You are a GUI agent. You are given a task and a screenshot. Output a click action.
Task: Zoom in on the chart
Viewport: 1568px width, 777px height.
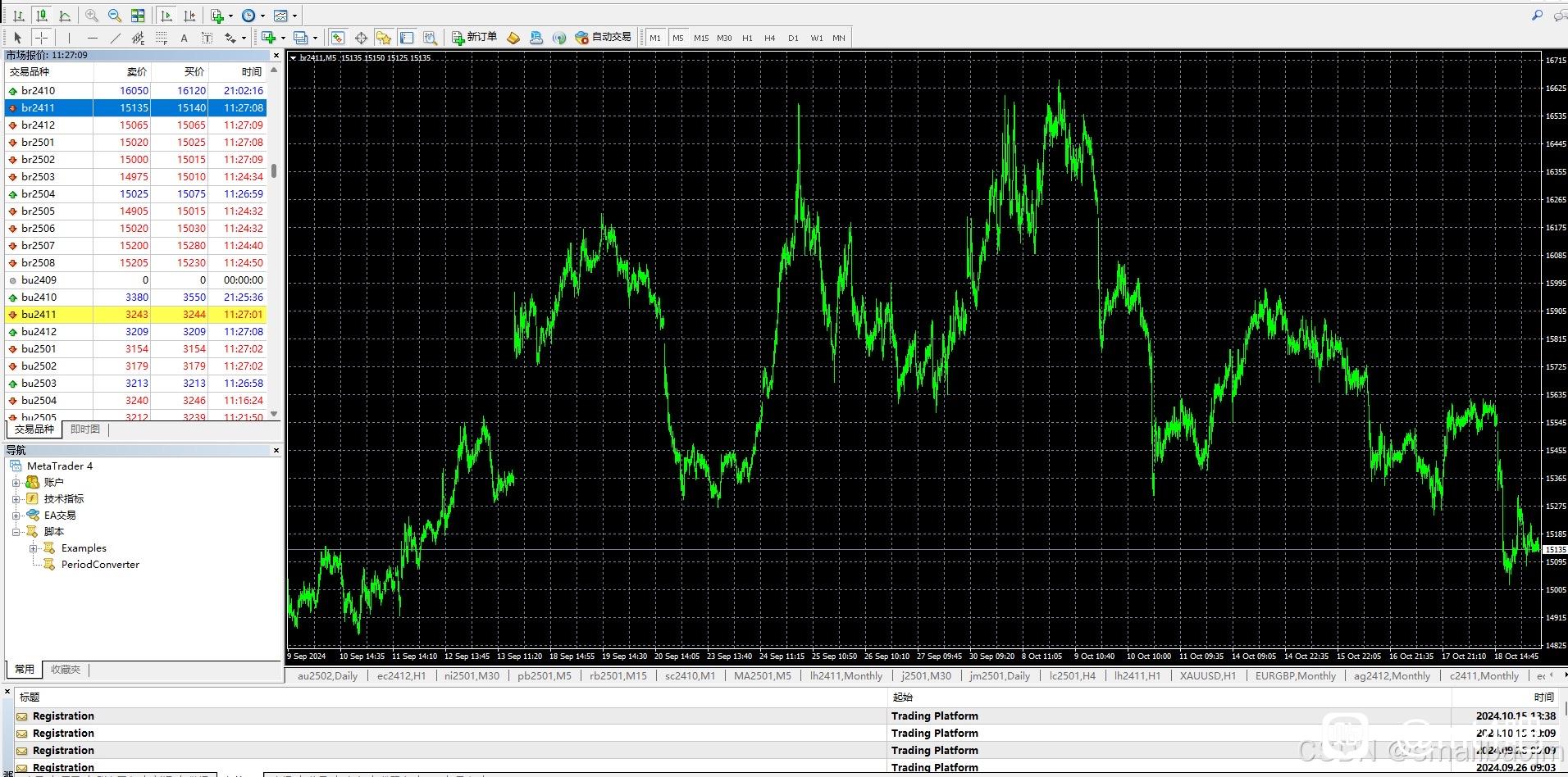click(x=92, y=16)
